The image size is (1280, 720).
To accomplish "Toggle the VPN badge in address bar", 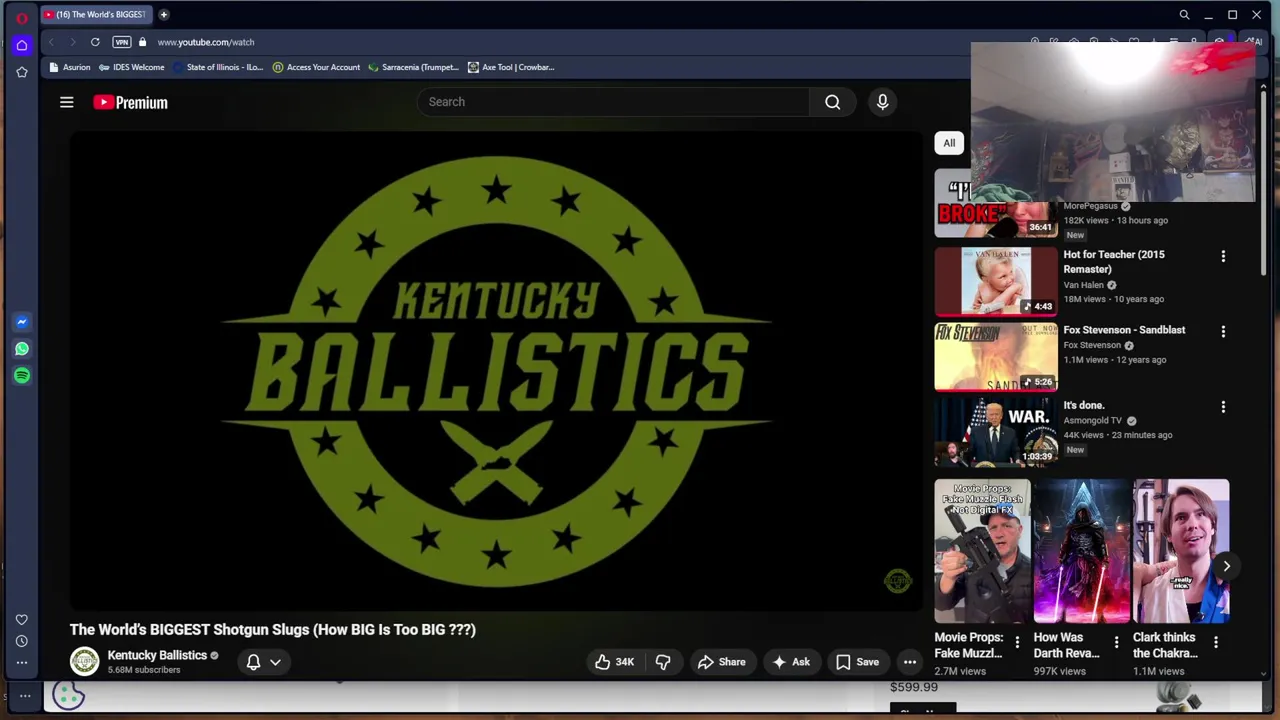I will 121,42.
